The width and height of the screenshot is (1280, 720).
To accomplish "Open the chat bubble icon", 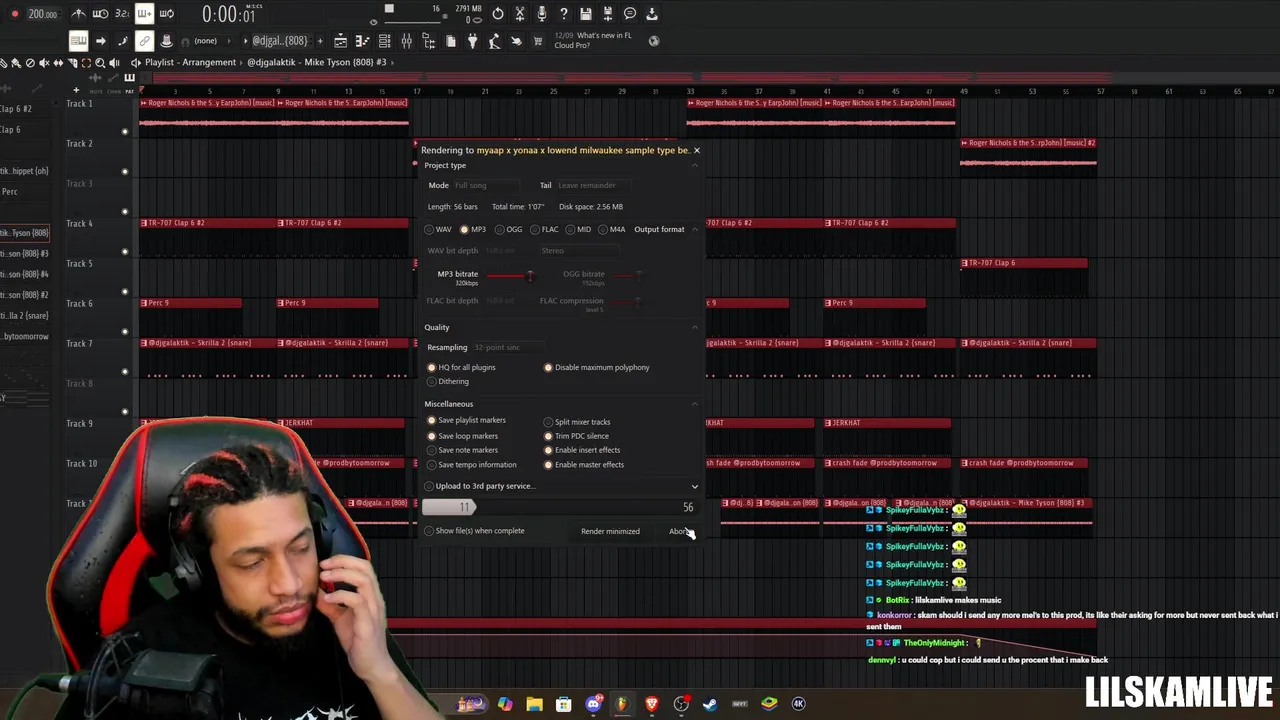I will pyautogui.click(x=630, y=14).
